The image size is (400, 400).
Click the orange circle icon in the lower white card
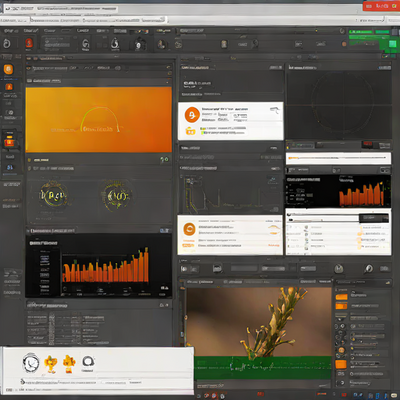[x=189, y=230]
